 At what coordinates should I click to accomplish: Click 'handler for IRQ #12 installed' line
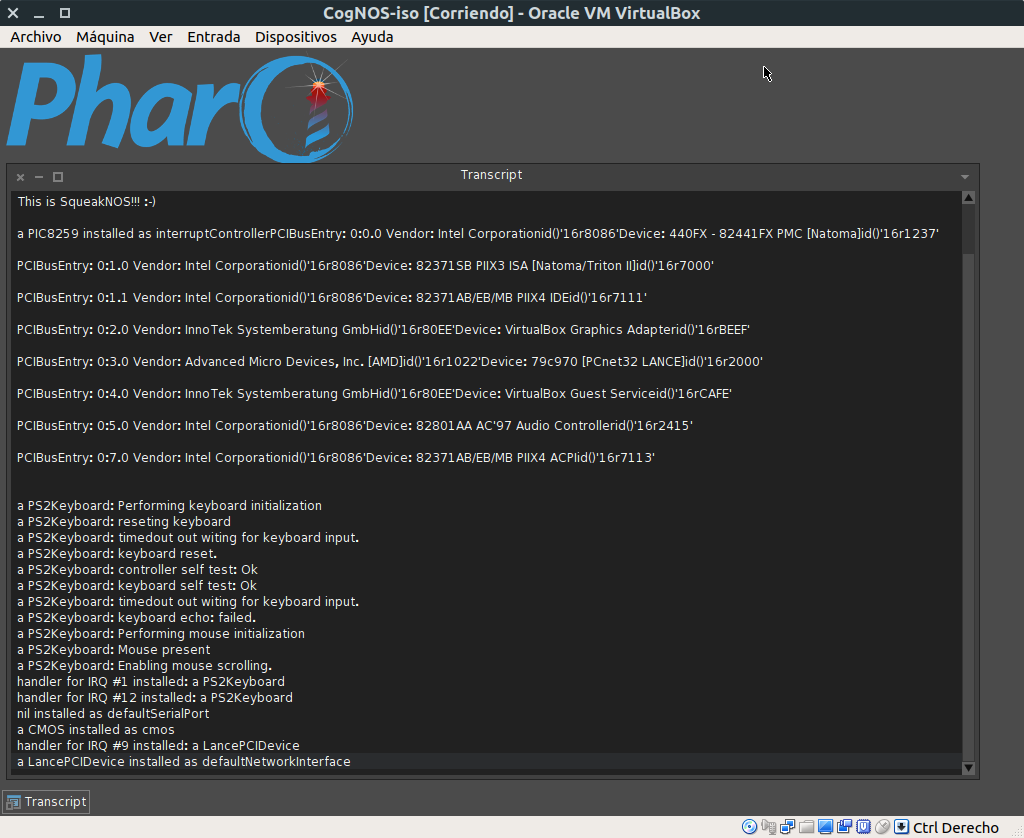point(155,698)
